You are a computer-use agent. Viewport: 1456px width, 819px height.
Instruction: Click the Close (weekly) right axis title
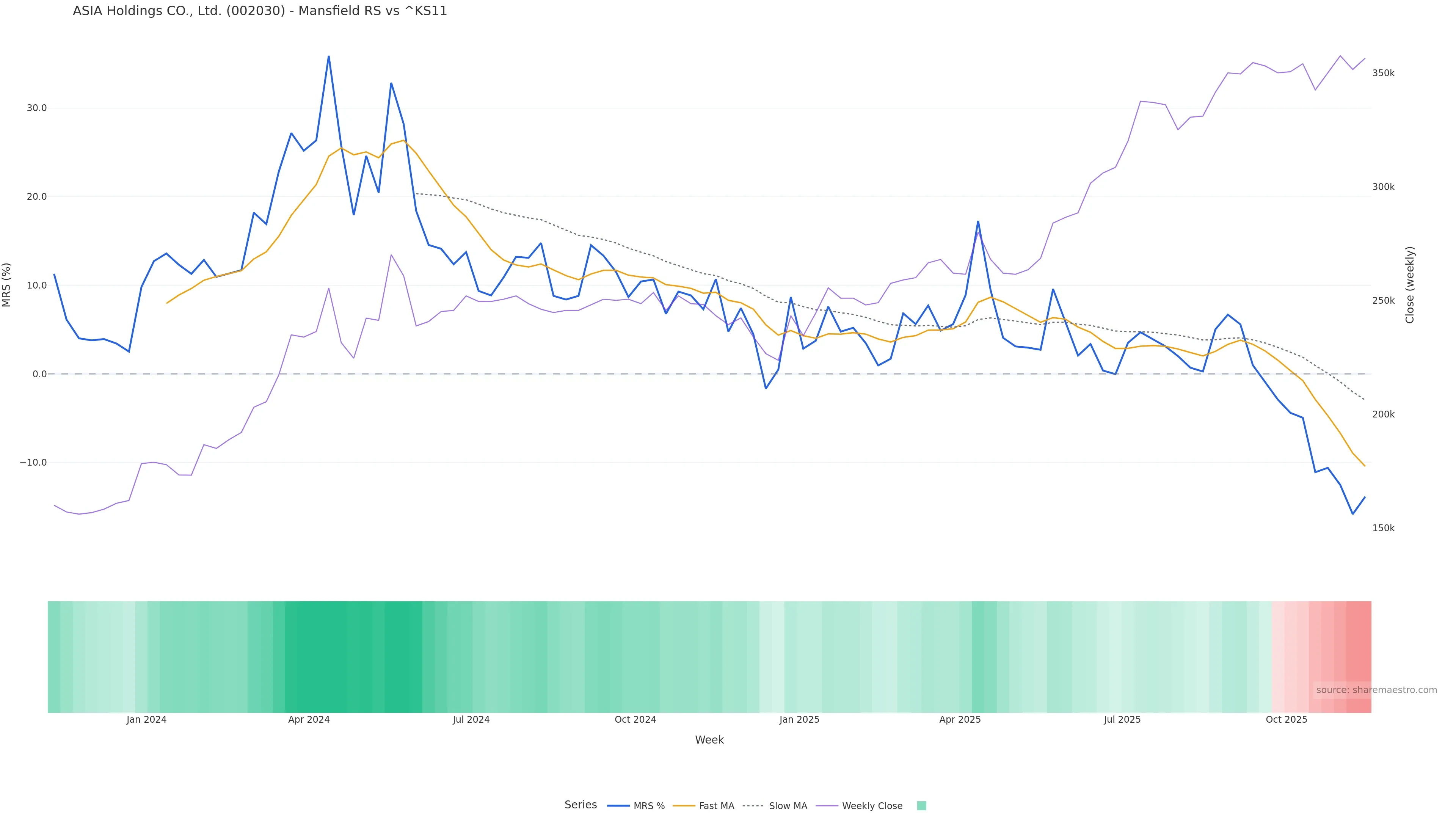click(1410, 285)
